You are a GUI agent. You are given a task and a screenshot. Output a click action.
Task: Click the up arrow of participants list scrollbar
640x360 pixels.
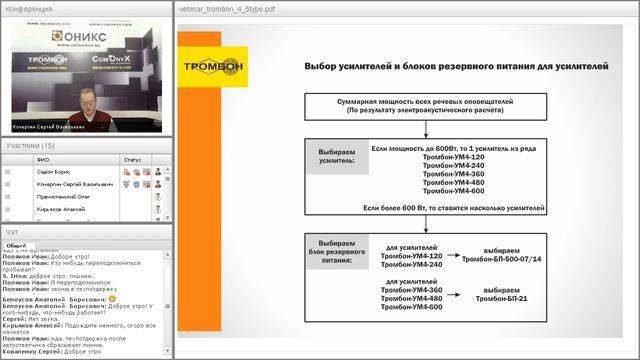tap(167, 169)
